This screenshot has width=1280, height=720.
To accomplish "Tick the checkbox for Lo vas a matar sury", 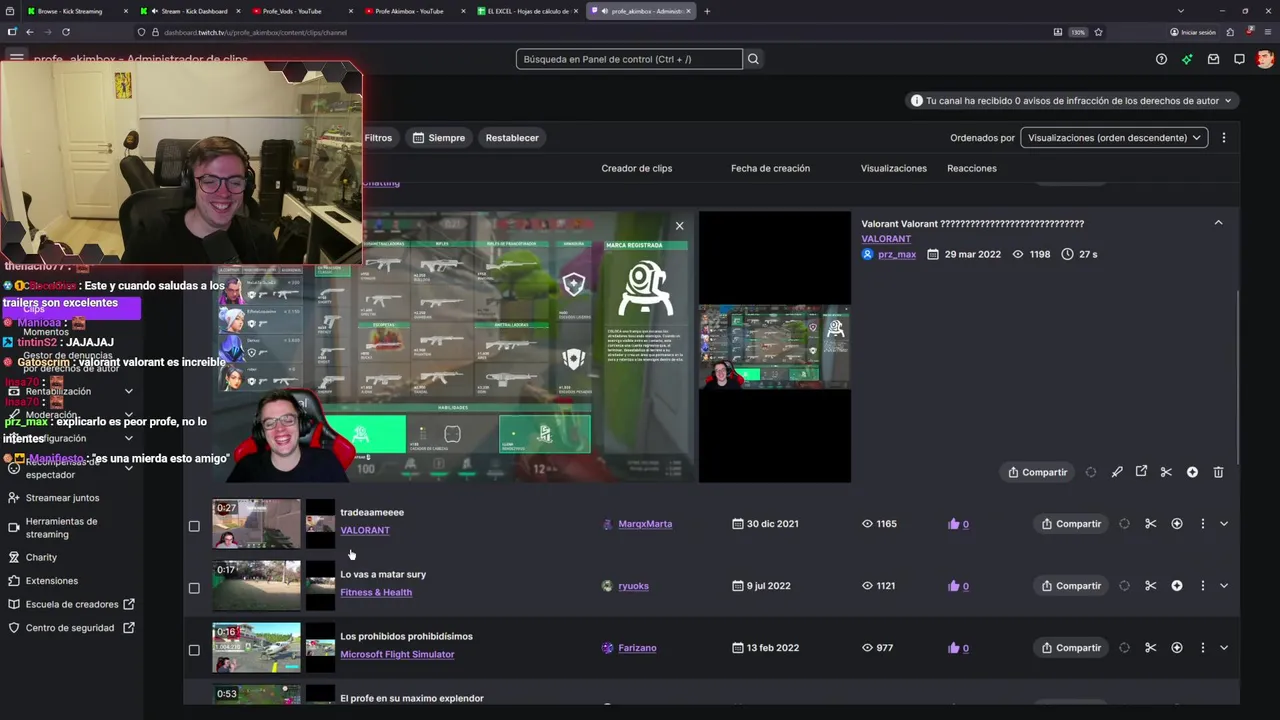I will tap(194, 588).
